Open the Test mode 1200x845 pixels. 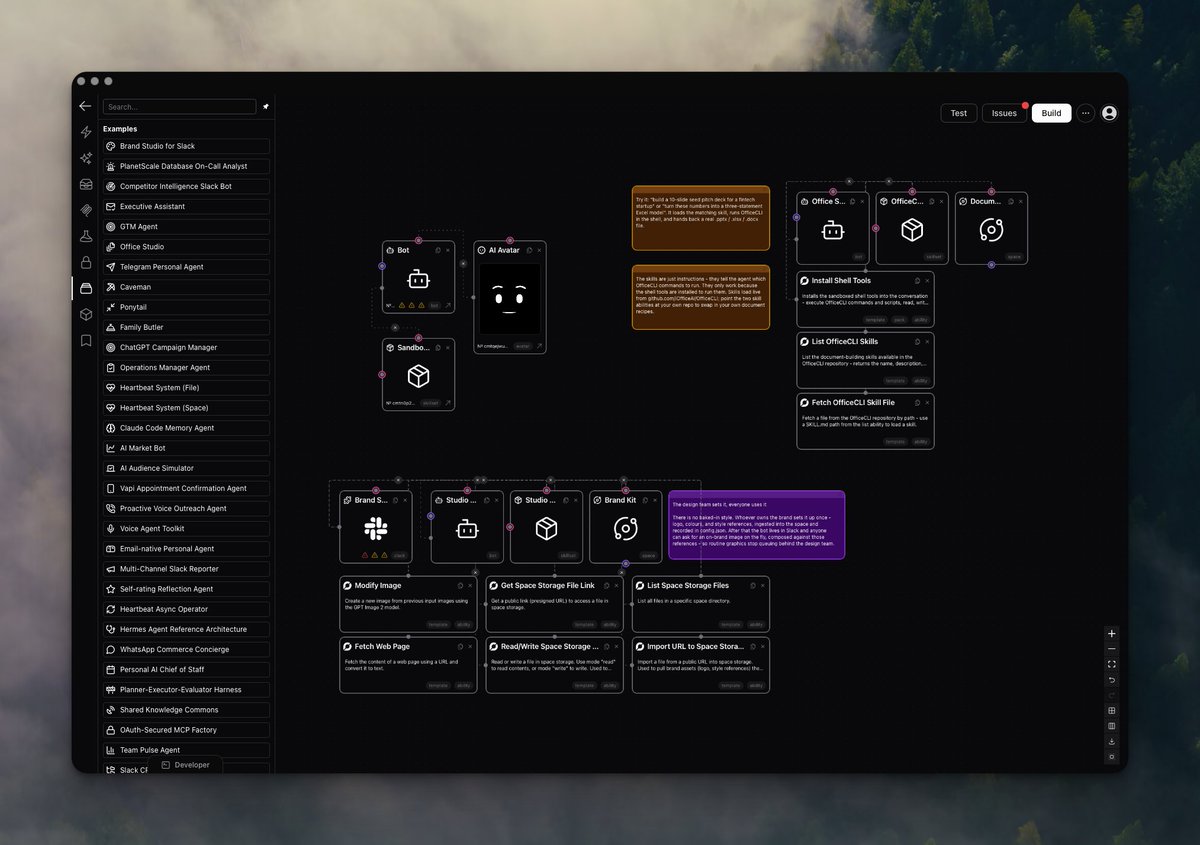958,113
